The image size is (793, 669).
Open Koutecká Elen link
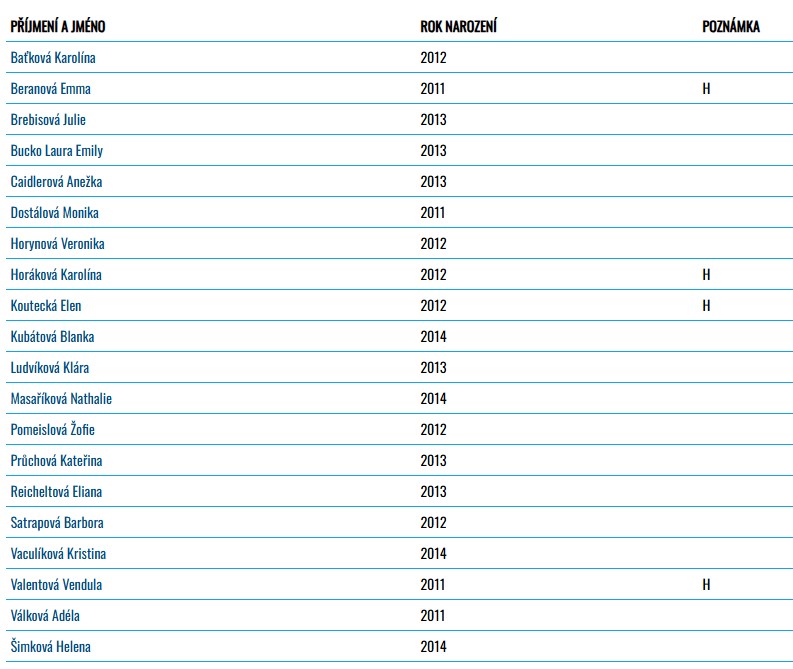click(46, 306)
